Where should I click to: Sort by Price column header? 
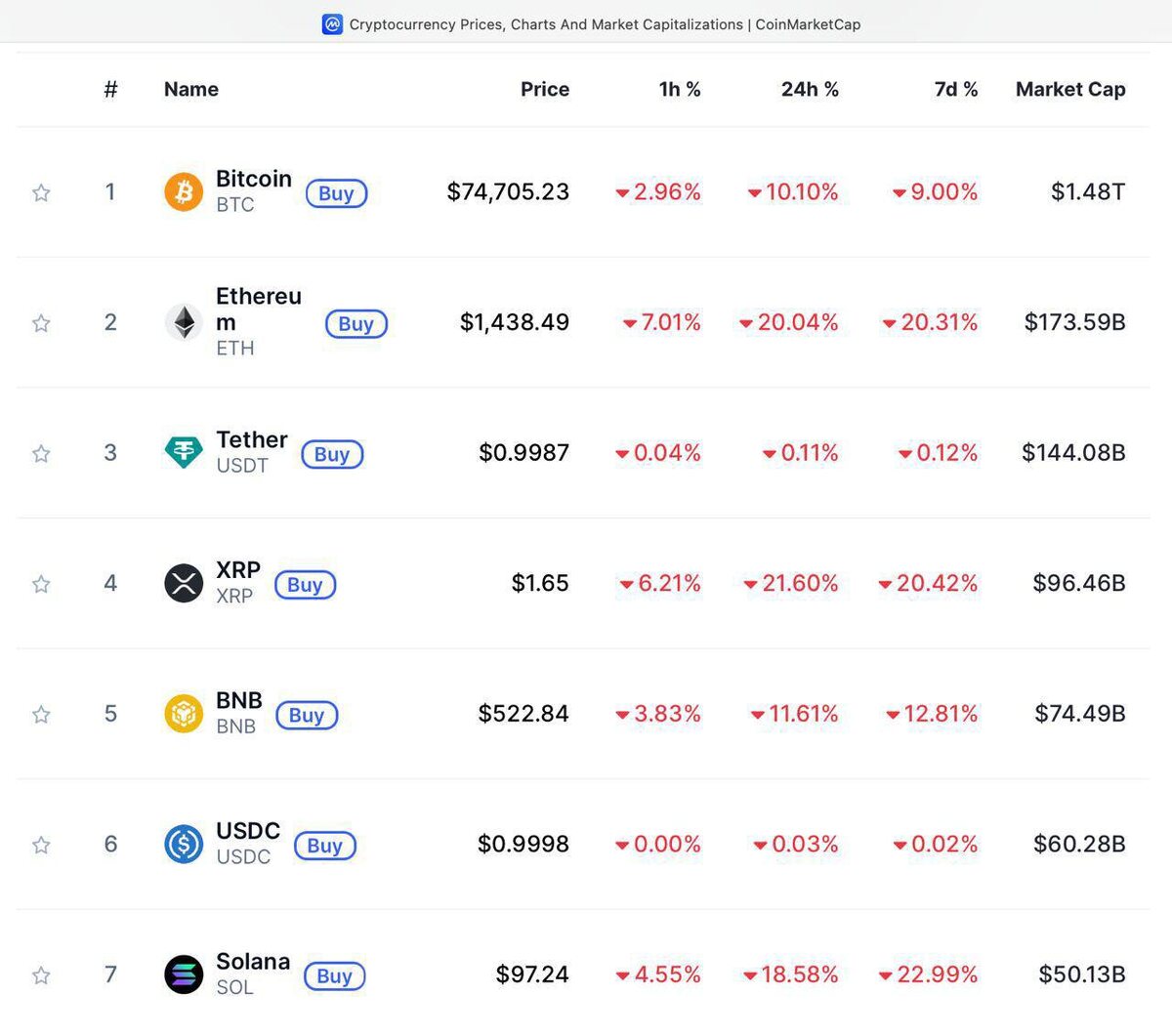tap(544, 89)
